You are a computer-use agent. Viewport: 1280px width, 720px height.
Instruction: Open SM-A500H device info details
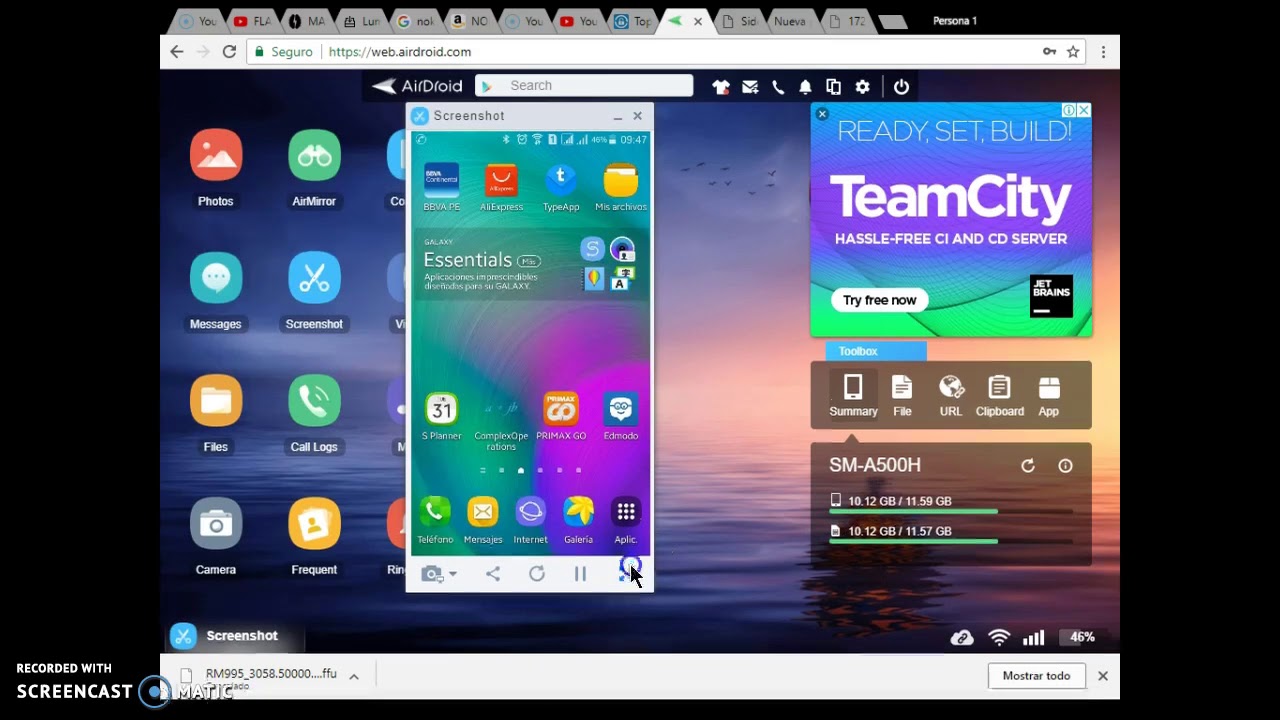(1065, 466)
